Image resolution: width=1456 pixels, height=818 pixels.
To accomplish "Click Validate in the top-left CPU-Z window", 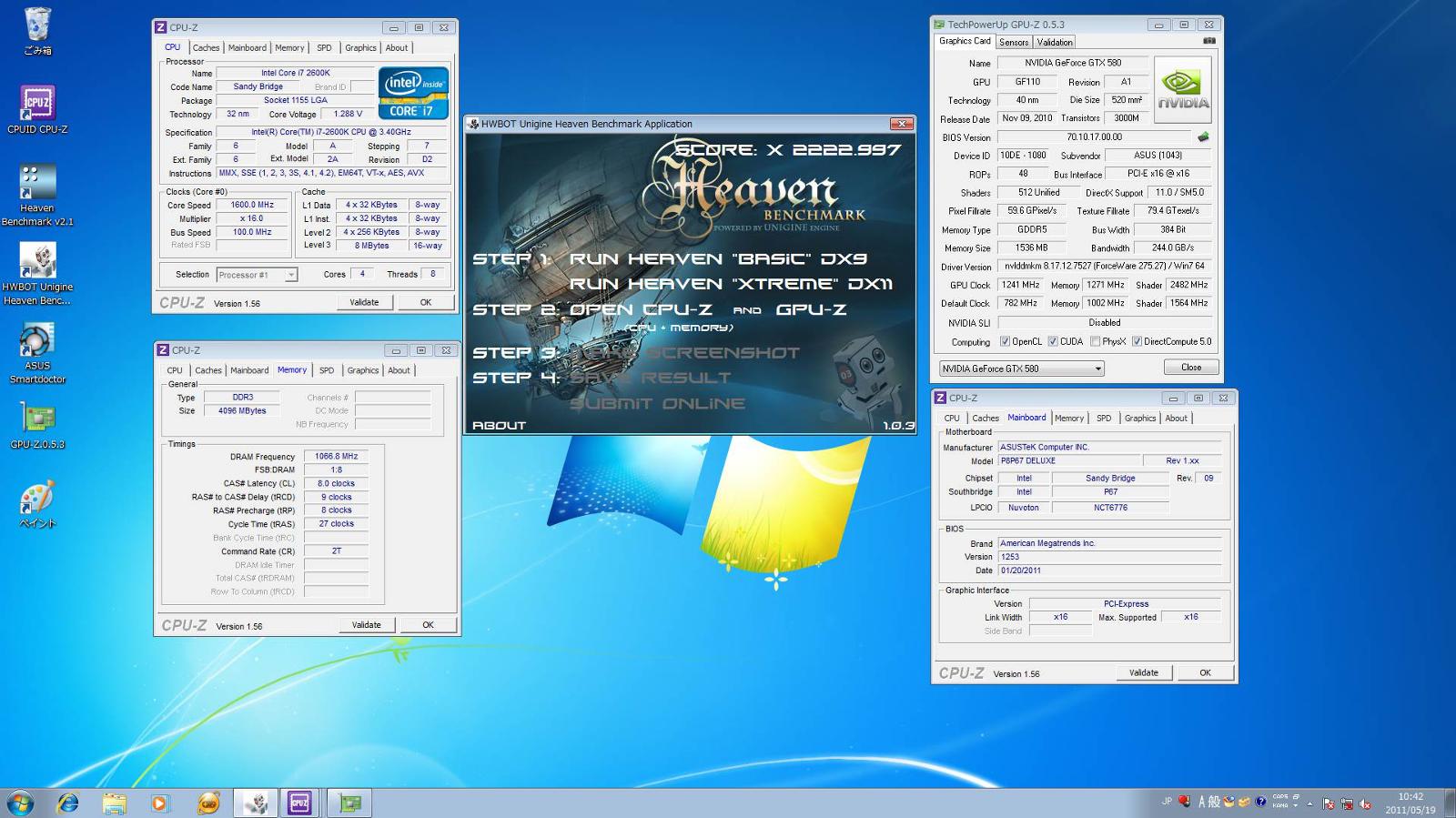I will point(364,302).
